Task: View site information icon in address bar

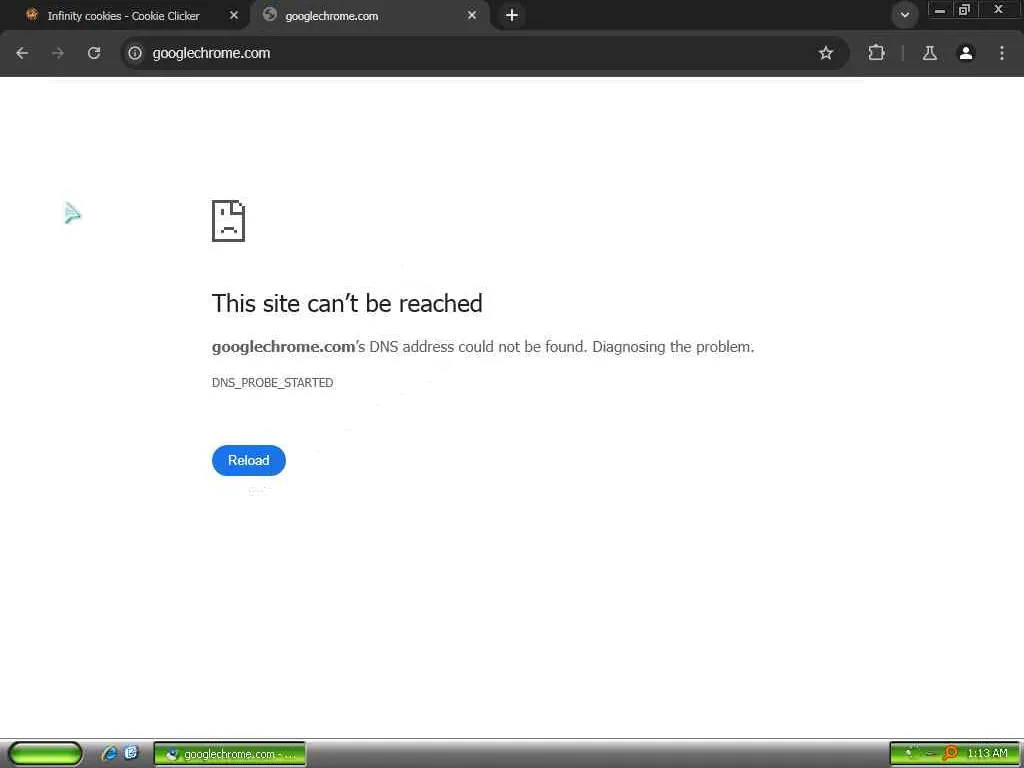Action: point(135,53)
